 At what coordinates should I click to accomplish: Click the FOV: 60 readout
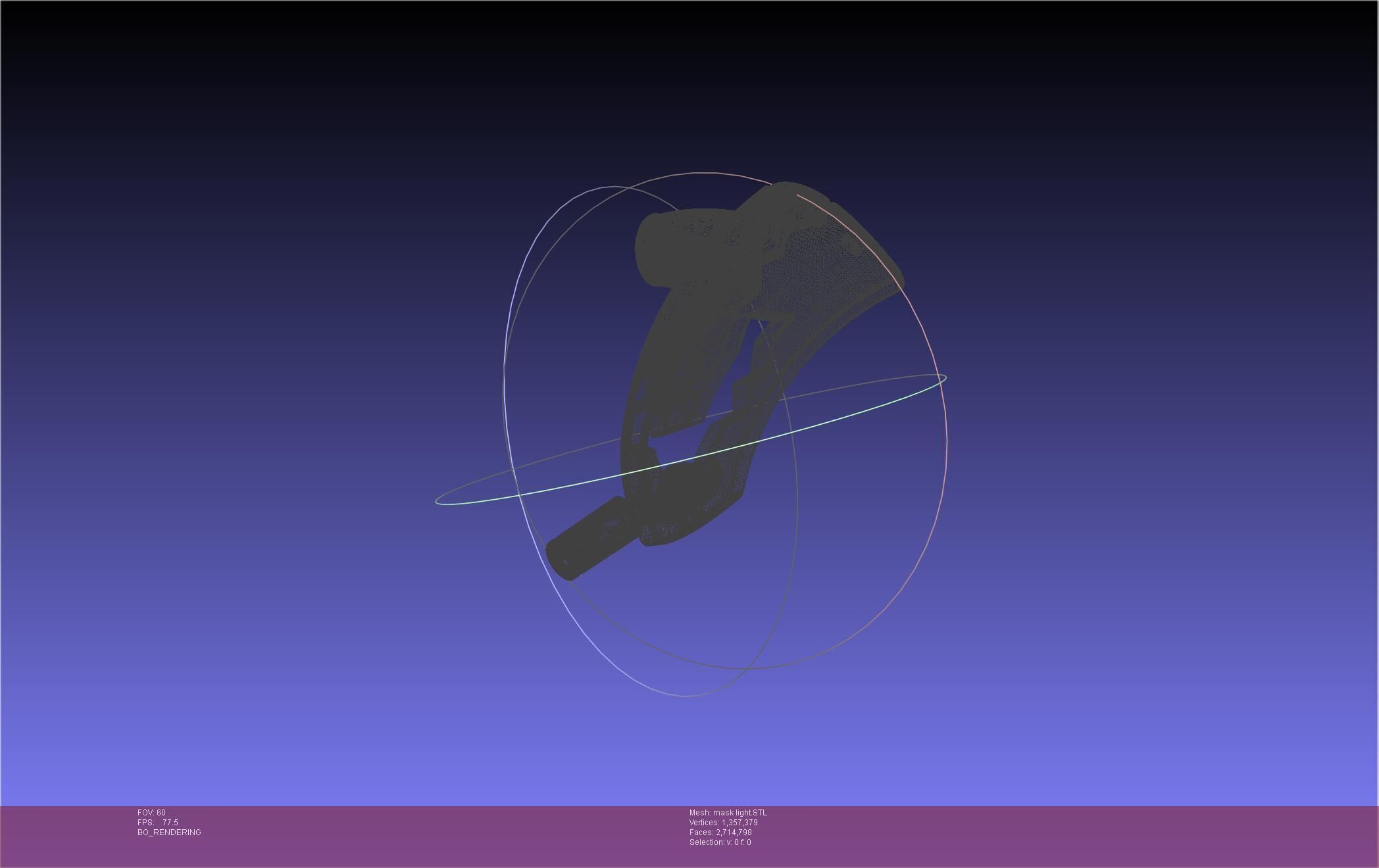[x=151, y=813]
